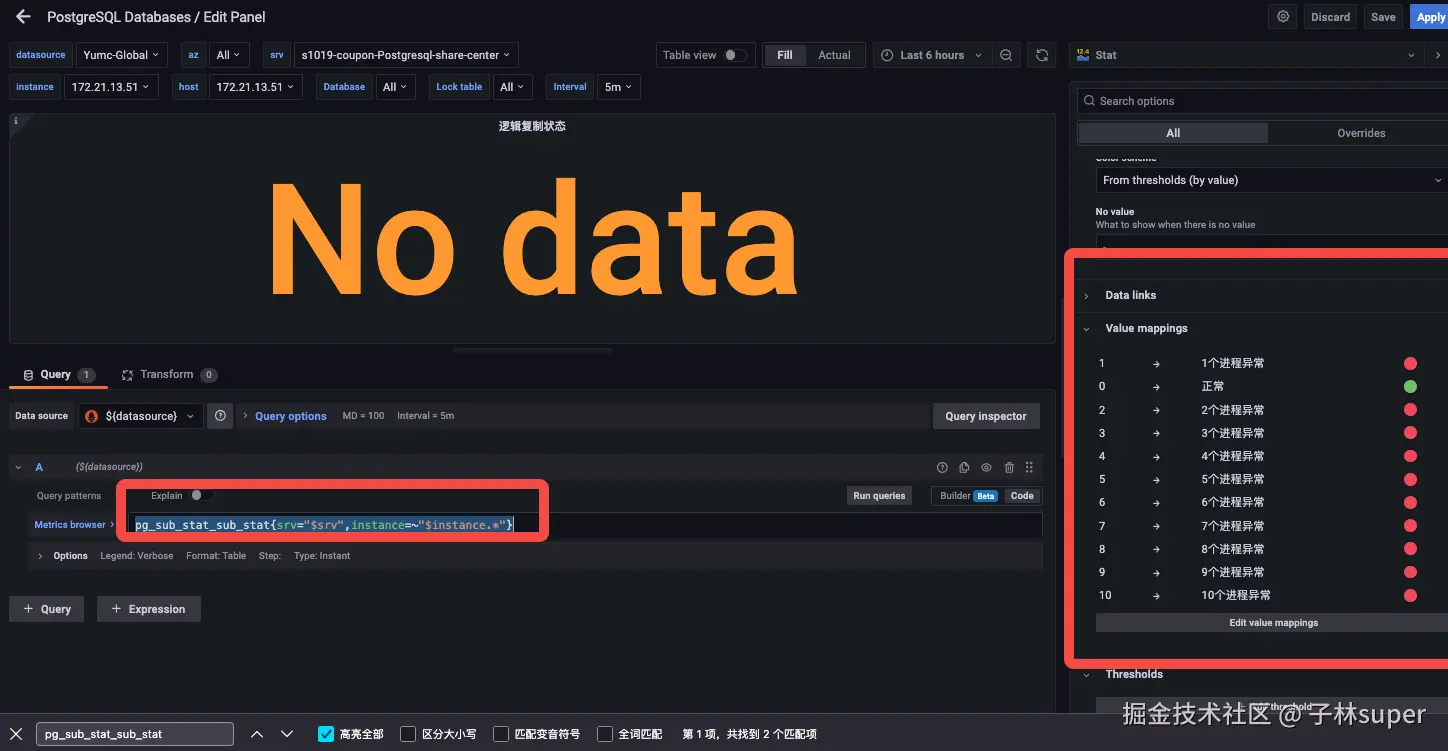The height and width of the screenshot is (751, 1448).
Task: Duplicate query A icon
Action: (964, 467)
